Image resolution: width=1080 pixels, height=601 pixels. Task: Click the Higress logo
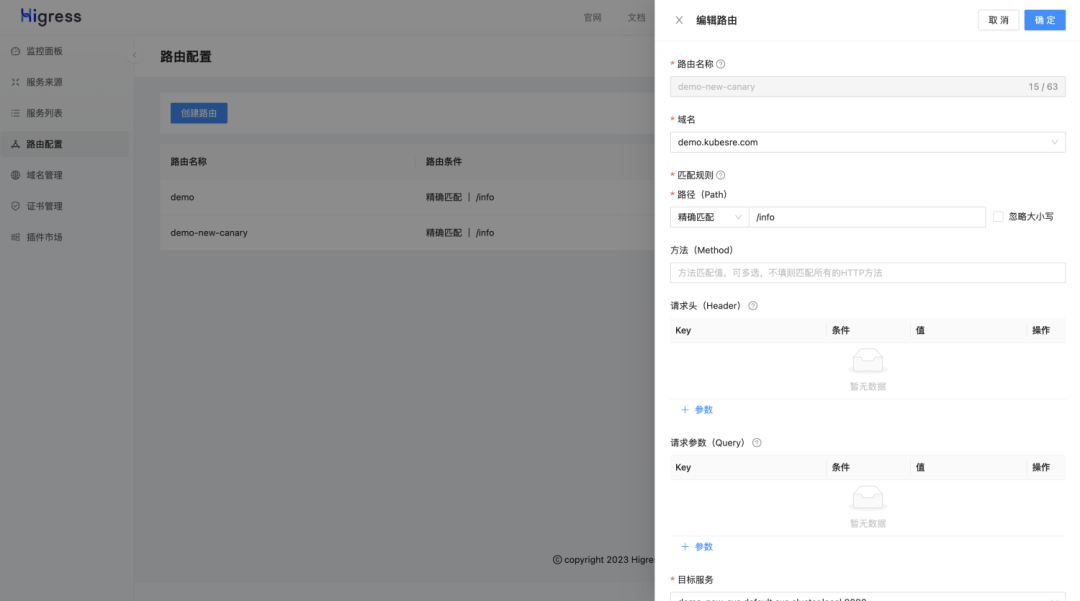point(51,17)
